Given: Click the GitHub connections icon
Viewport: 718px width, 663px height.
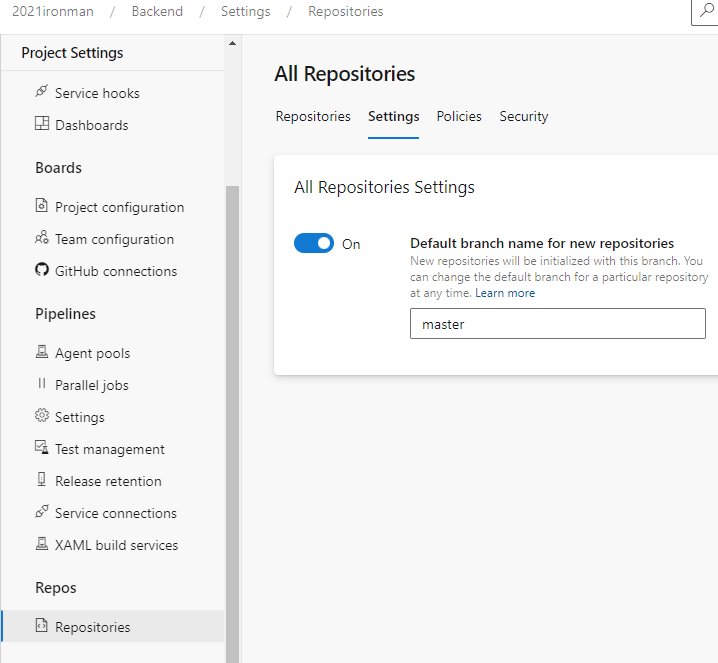Looking at the screenshot, I should (42, 270).
